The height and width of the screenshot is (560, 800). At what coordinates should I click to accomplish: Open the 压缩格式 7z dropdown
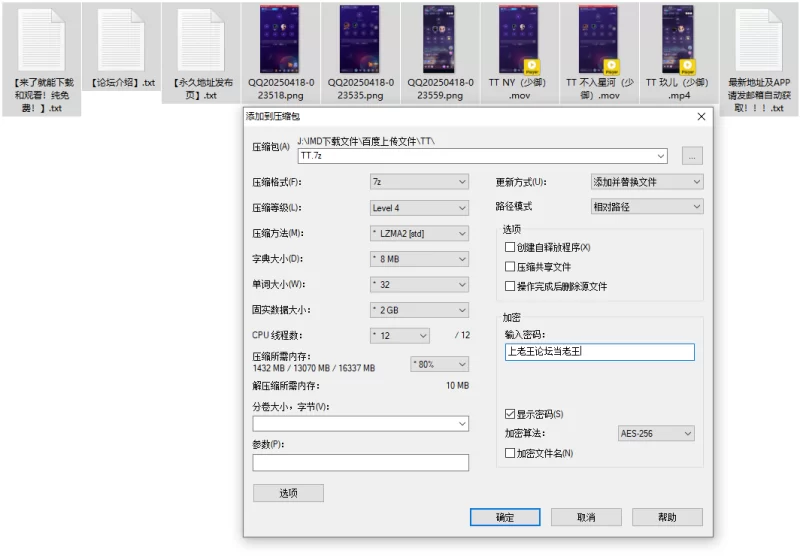(419, 182)
